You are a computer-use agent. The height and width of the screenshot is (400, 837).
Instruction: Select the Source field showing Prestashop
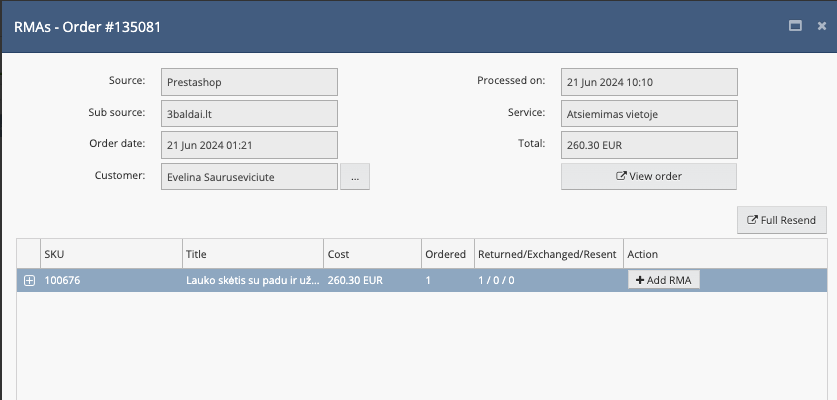[x=249, y=82]
